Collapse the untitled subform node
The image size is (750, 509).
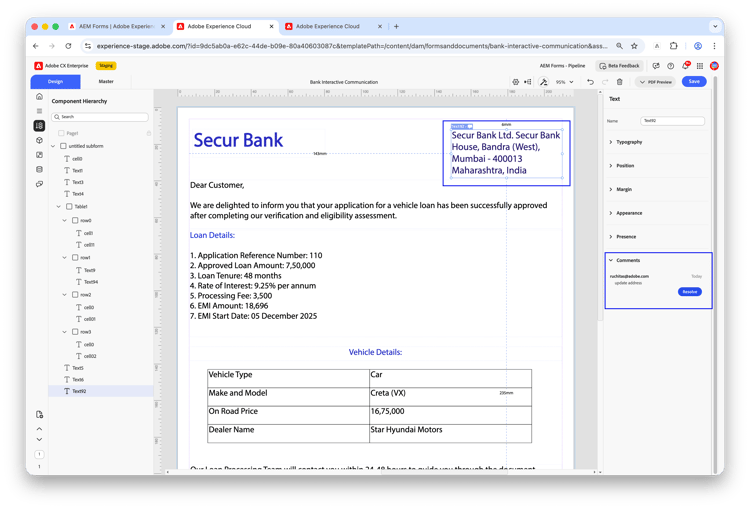(x=53, y=146)
